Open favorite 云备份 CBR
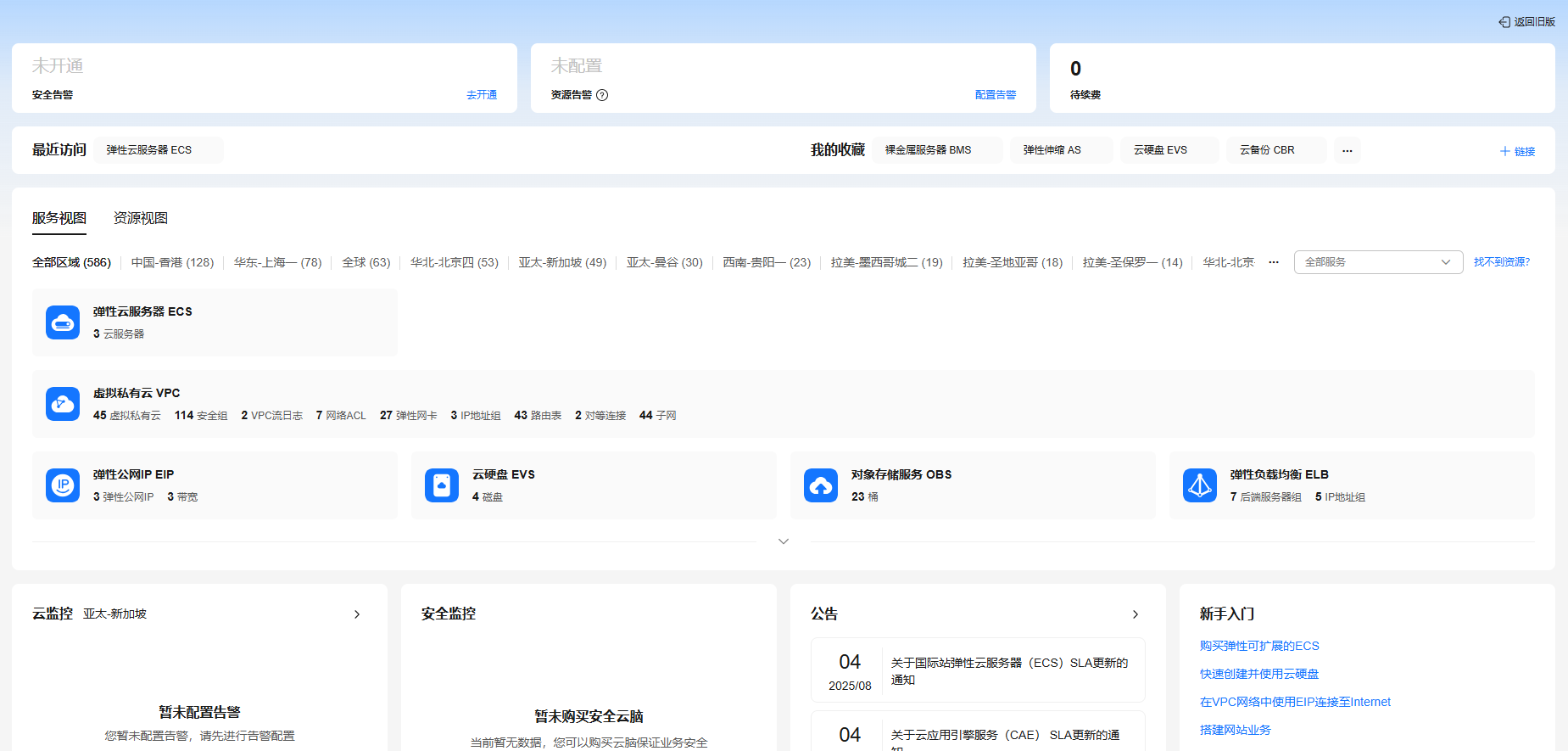 point(1276,150)
